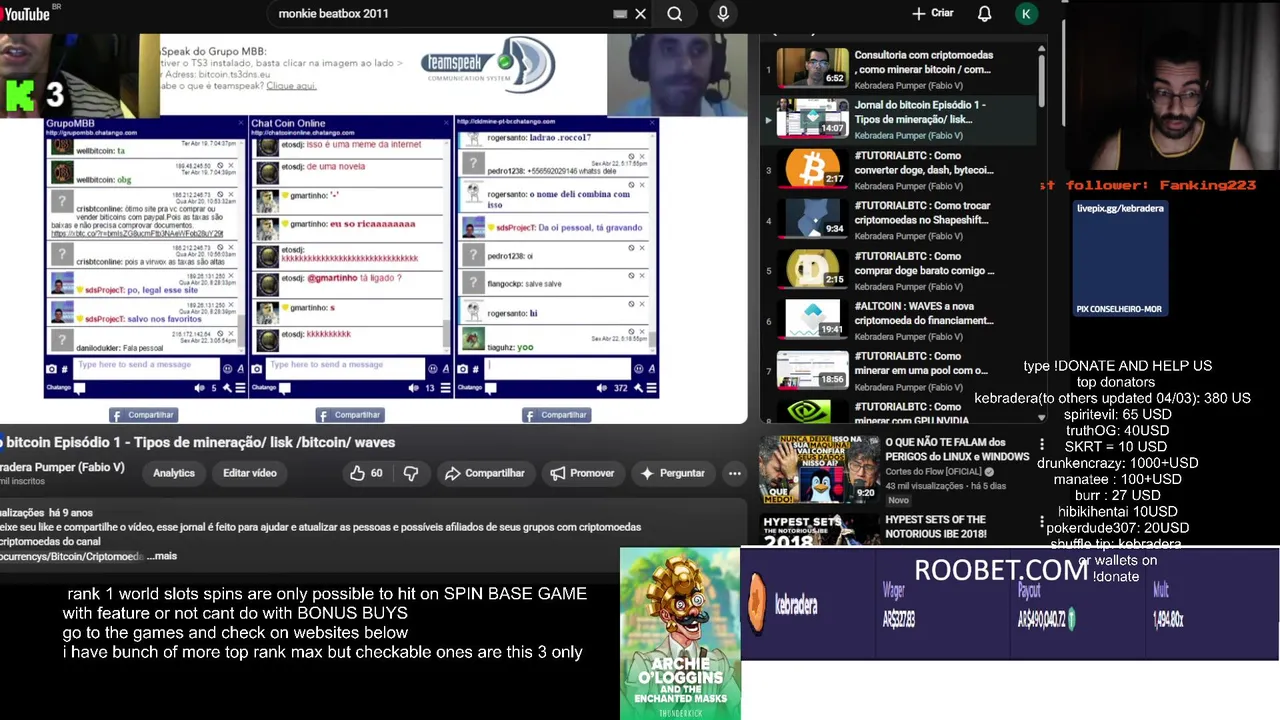This screenshot has height=720, width=1280.
Task: Open playlist item Como minerar em uma pool
Action: coord(900,369)
